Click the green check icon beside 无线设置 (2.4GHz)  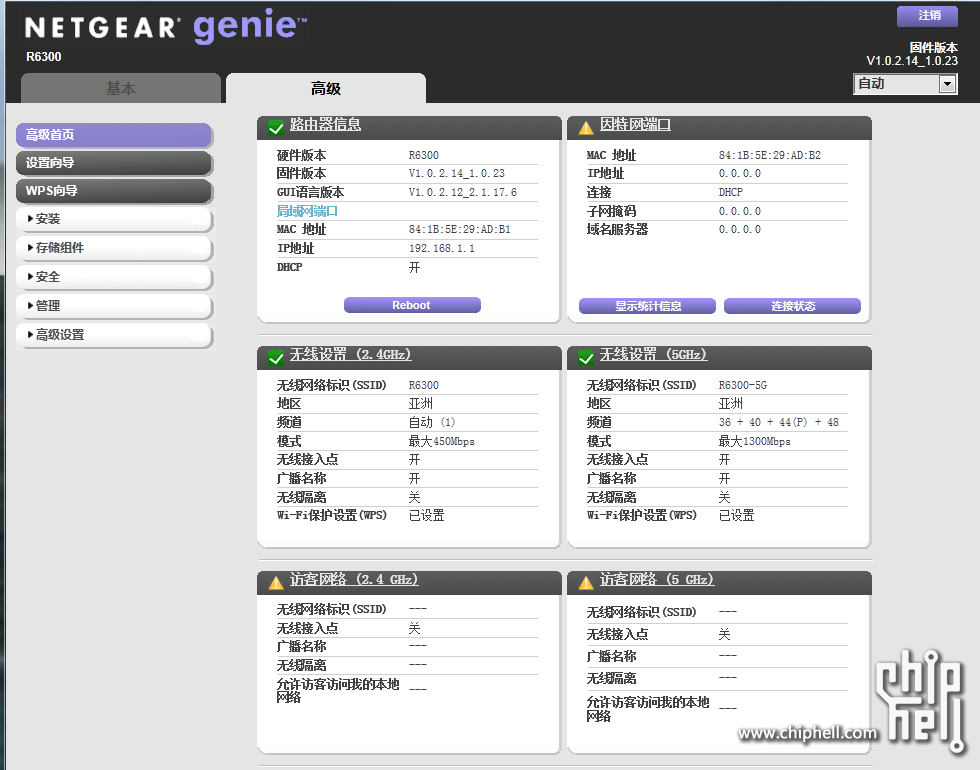[x=276, y=358]
